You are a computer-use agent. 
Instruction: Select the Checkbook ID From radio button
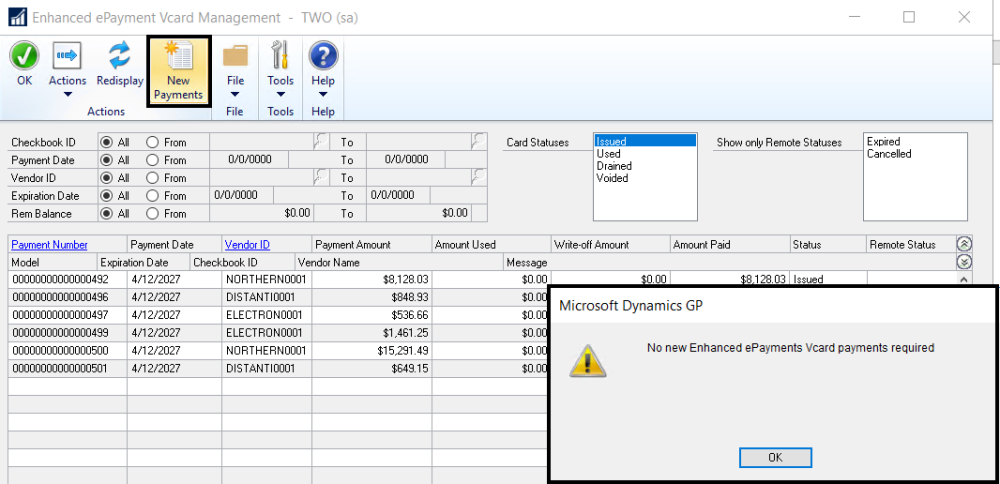153,142
